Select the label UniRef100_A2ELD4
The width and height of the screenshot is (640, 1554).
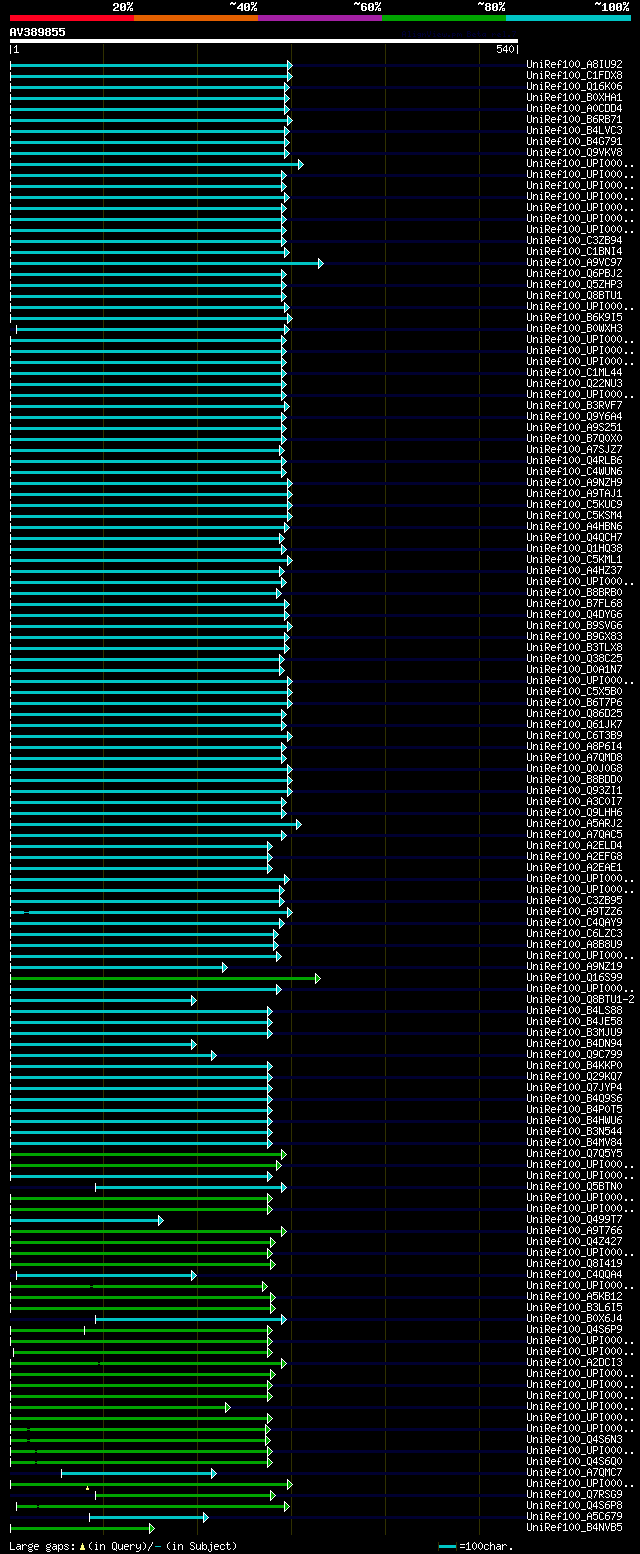(x=574, y=845)
